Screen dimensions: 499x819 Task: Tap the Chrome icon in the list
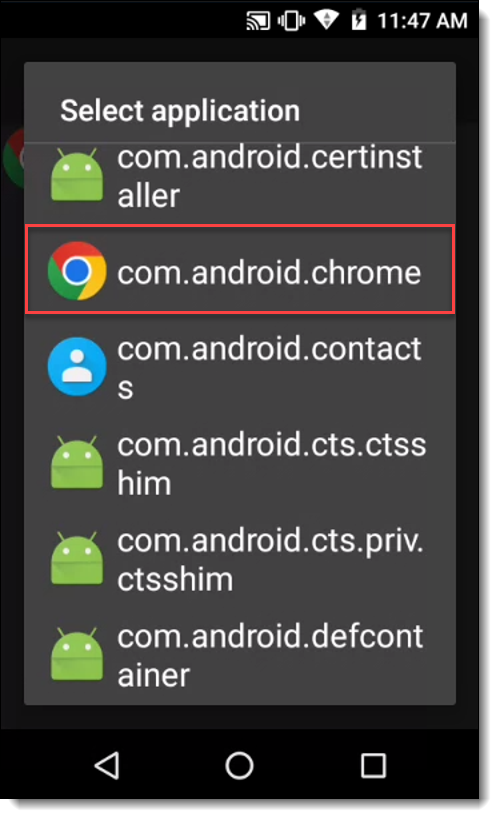pos(77,271)
